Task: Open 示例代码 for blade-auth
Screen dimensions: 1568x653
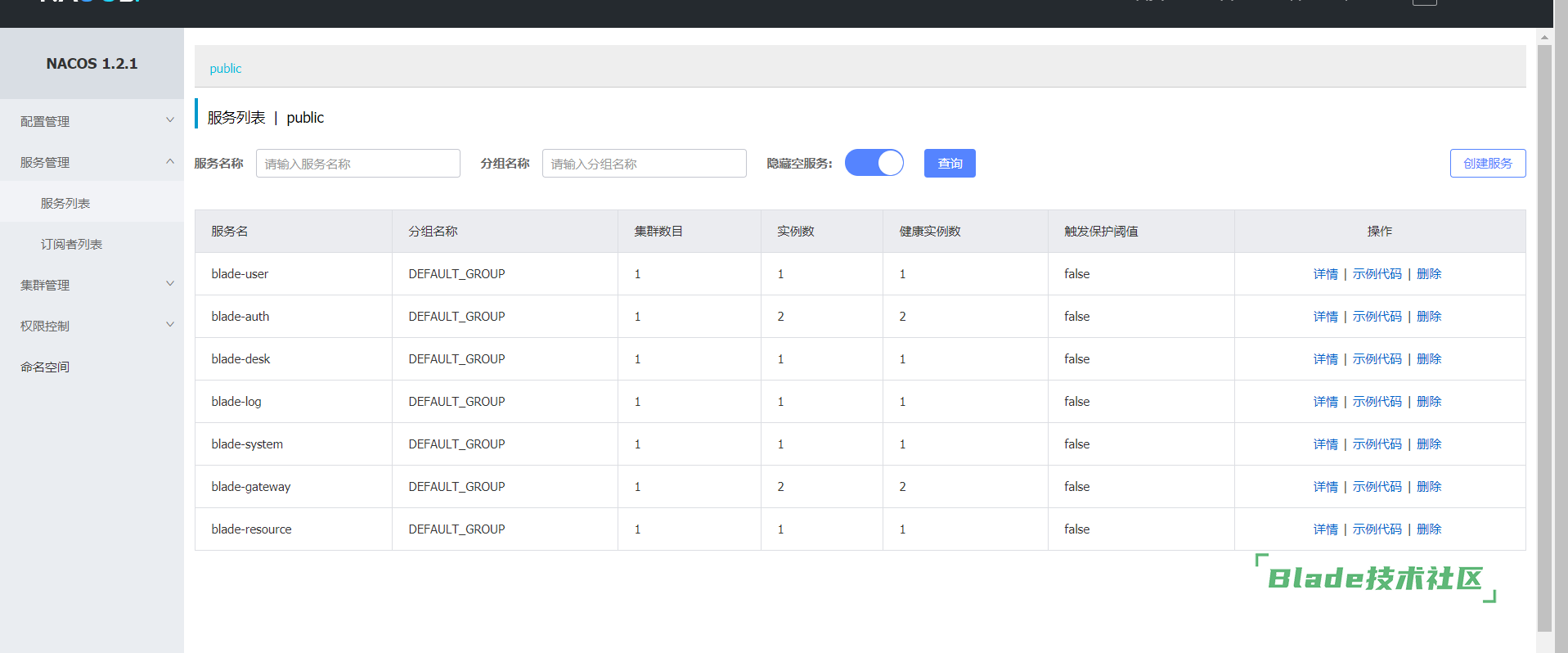Action: (1377, 317)
